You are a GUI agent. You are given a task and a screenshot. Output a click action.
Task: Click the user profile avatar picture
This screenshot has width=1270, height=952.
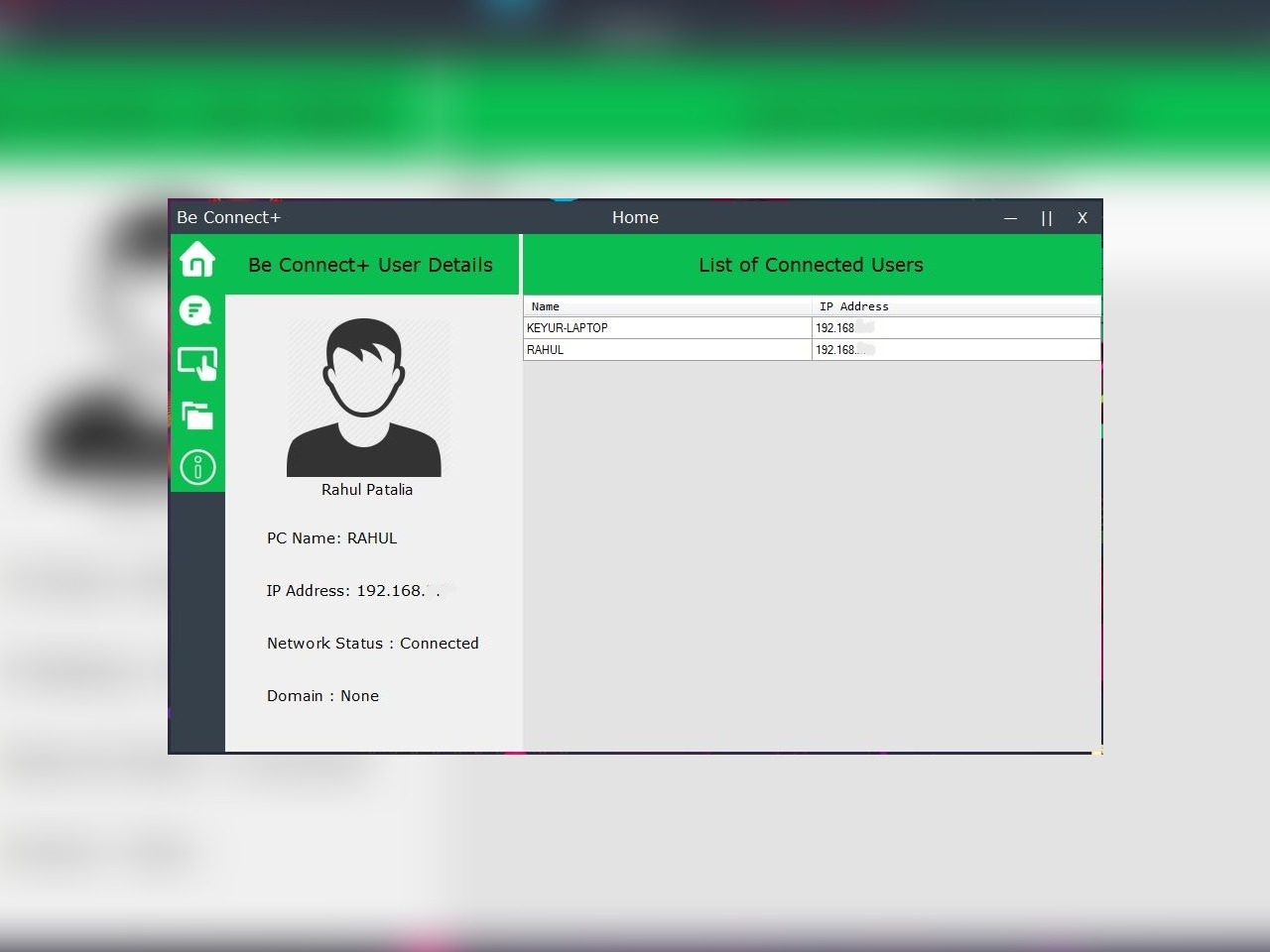point(364,397)
